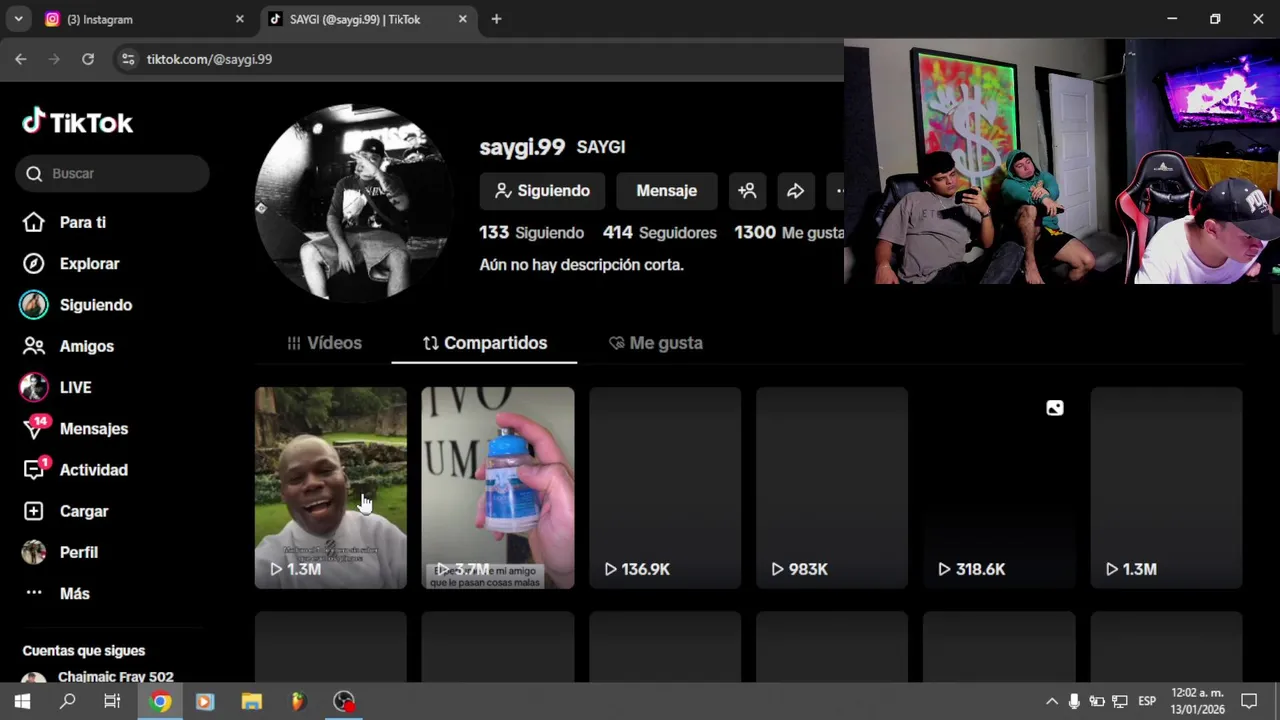Open the TikTok logo home link

pyautogui.click(x=78, y=122)
